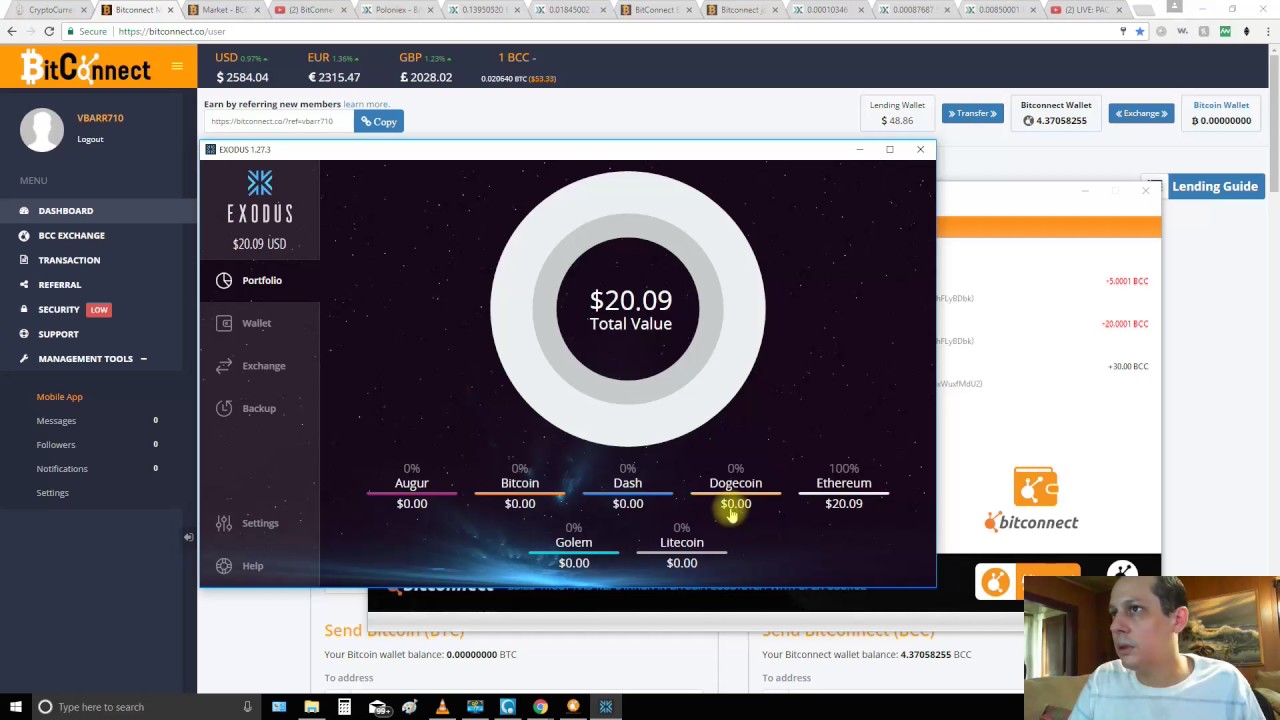Viewport: 1280px width, 720px height.
Task: Click Bitcoin Wallet balance box
Action: (x=1221, y=113)
